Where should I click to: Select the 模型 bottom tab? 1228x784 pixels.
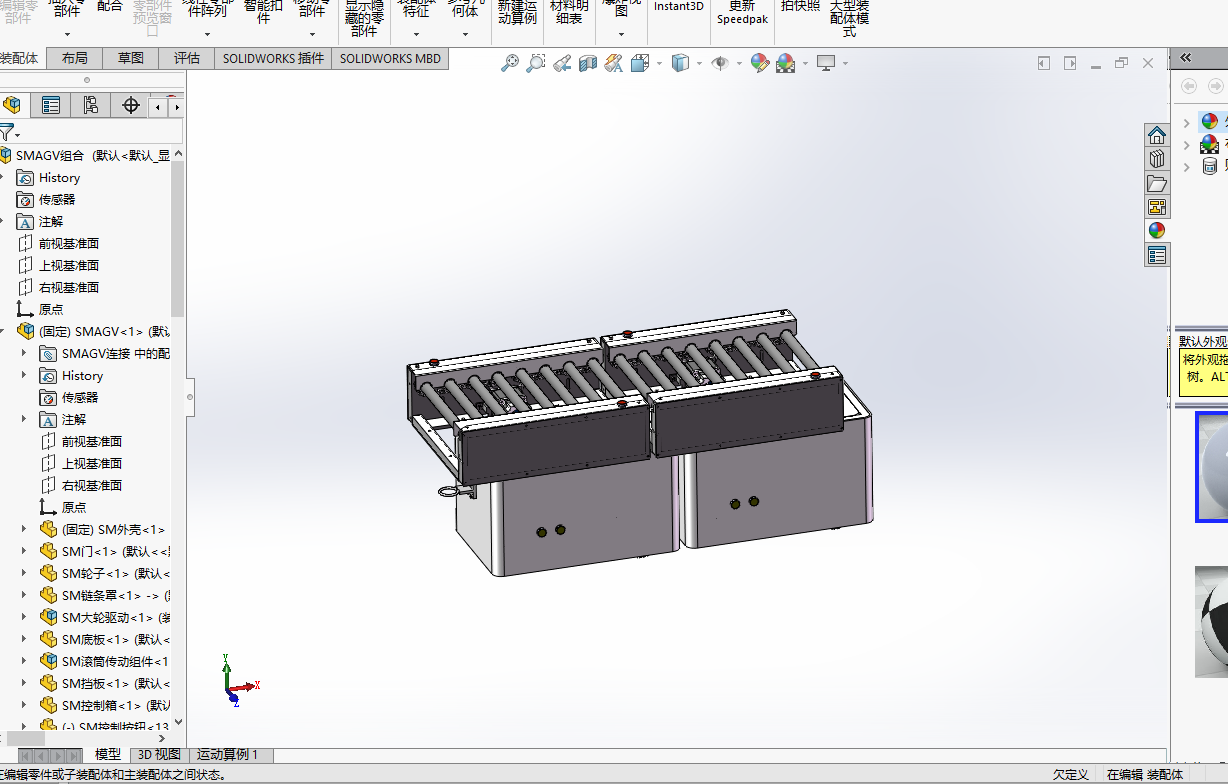(108, 755)
